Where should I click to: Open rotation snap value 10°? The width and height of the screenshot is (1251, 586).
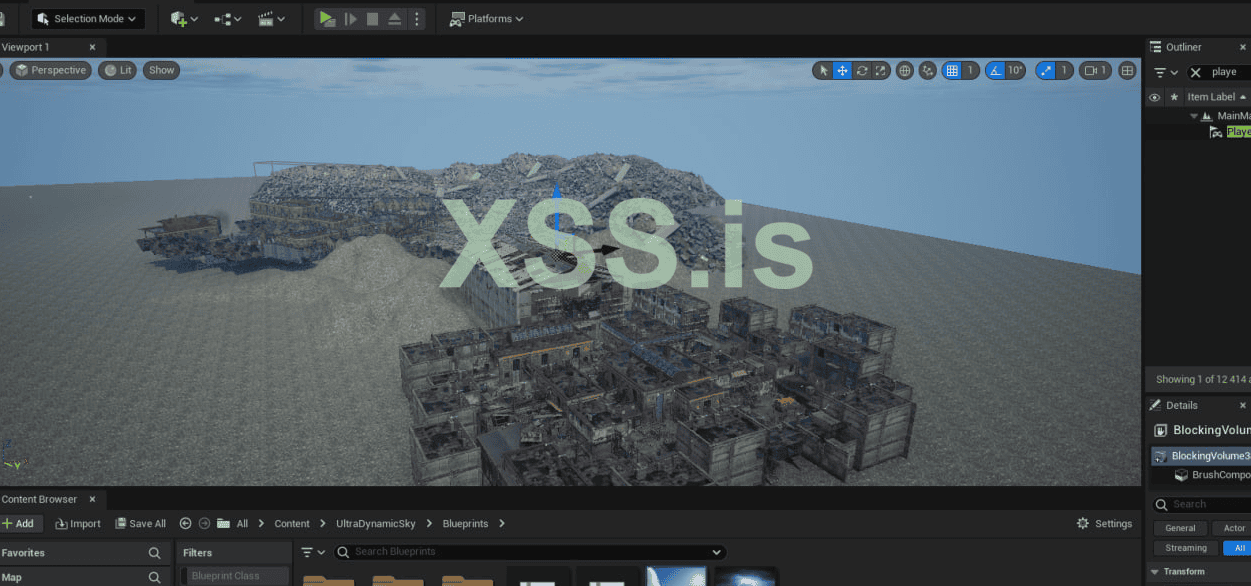(1015, 70)
